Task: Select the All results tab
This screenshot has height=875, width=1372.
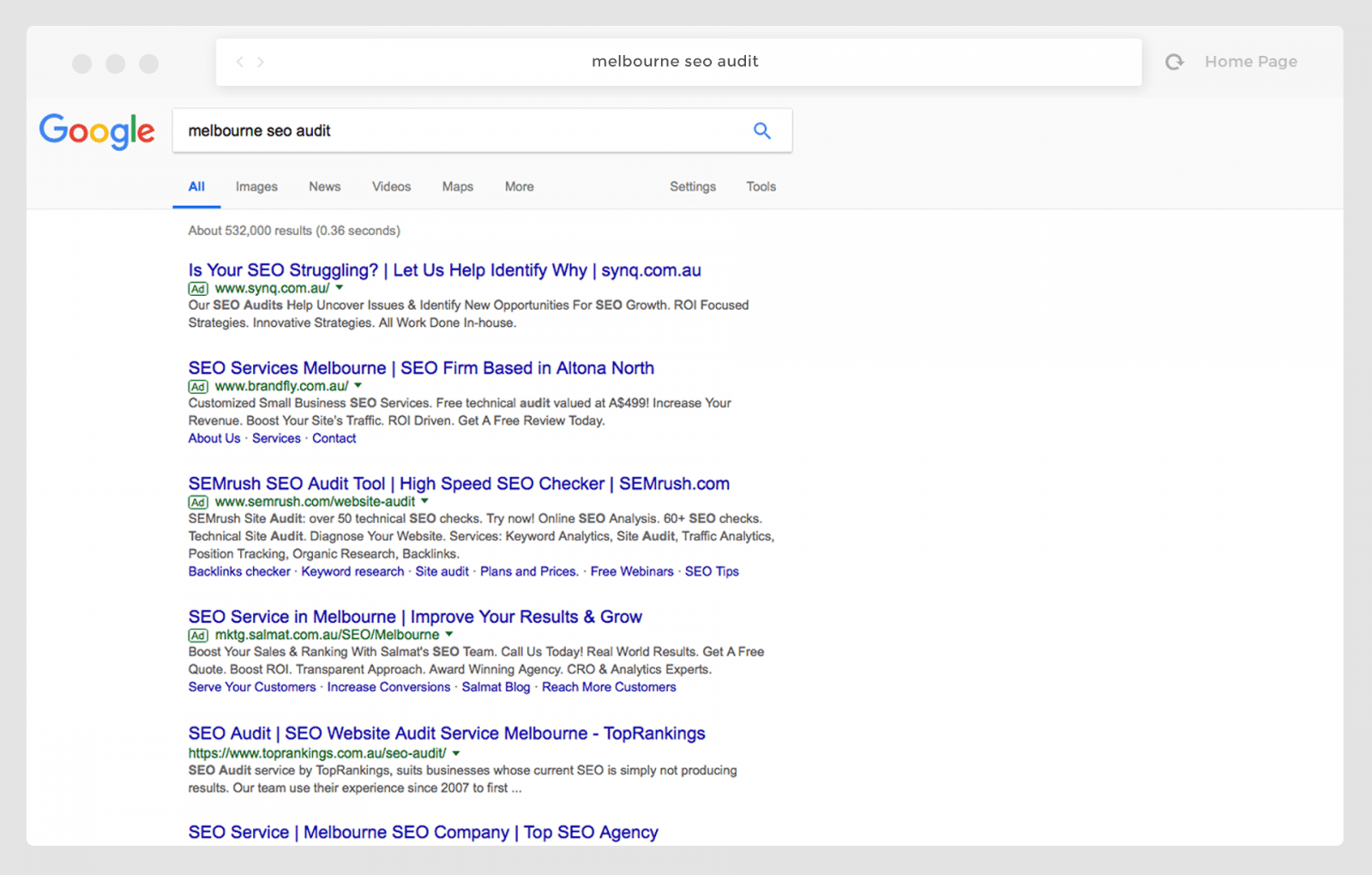Action: coord(196,187)
